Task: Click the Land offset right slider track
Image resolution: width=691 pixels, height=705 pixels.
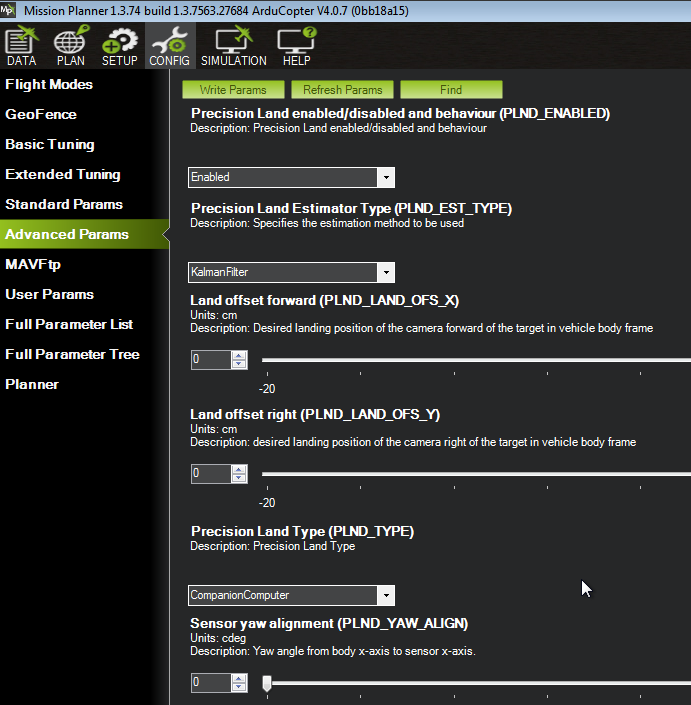Action: point(477,474)
